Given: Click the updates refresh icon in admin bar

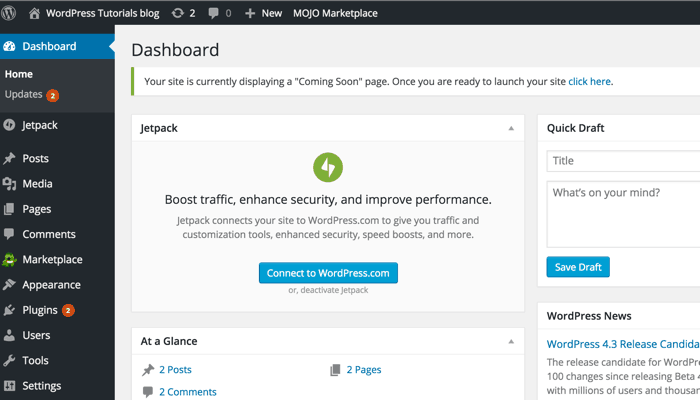Looking at the screenshot, I should 178,13.
